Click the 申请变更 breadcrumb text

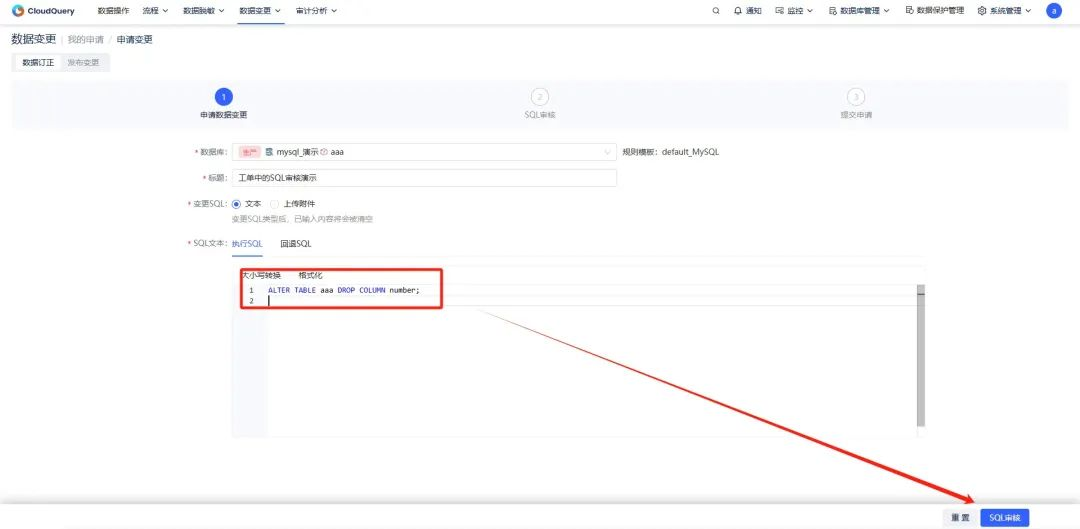[x=134, y=40]
